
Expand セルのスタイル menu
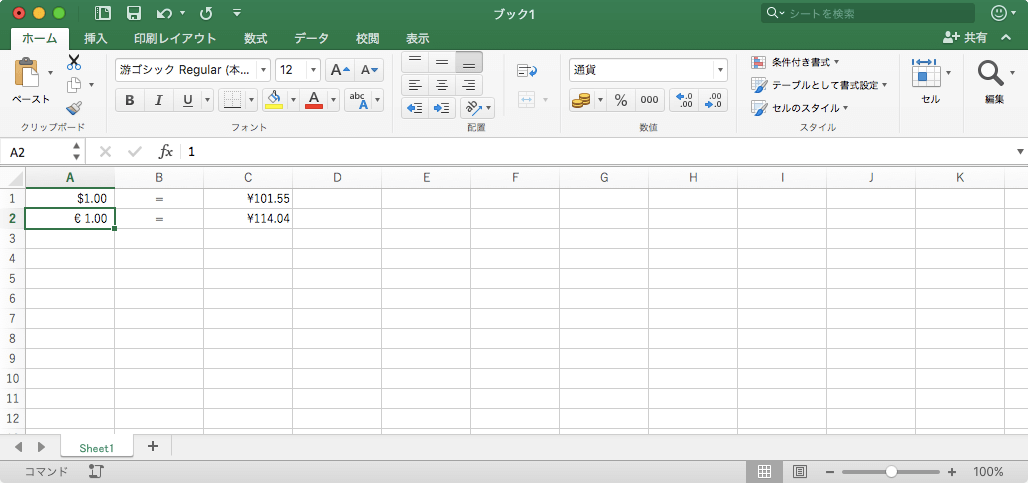pos(799,107)
